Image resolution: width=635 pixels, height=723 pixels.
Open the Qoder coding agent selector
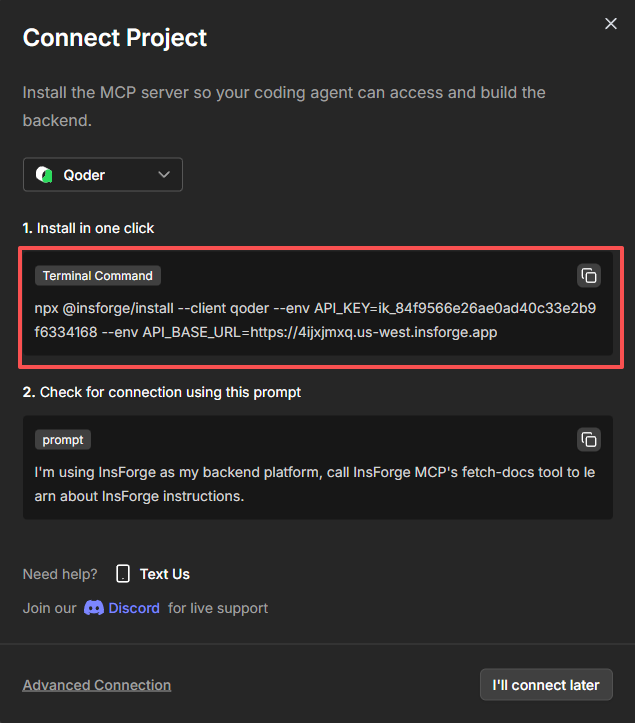(x=102, y=175)
